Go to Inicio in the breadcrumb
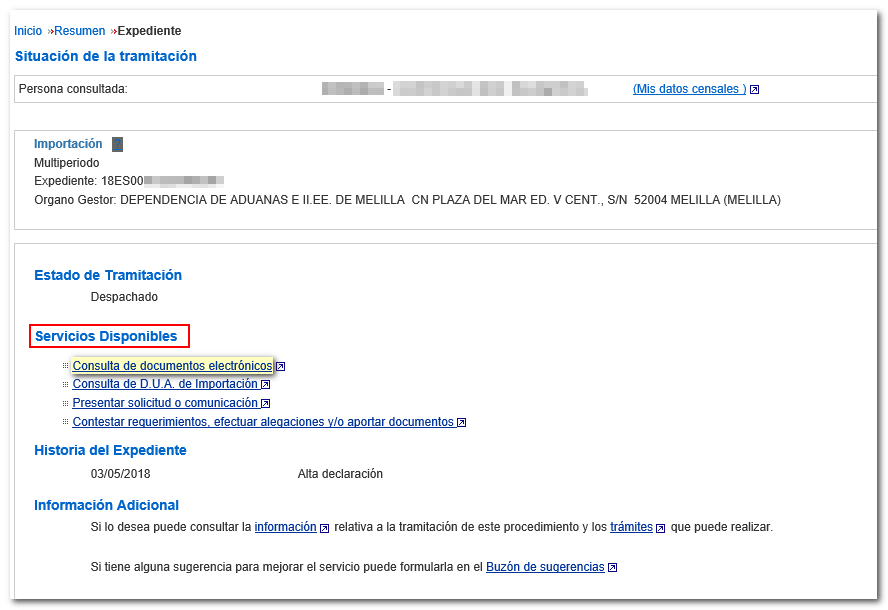The height and width of the screenshot is (610, 888). [28, 31]
